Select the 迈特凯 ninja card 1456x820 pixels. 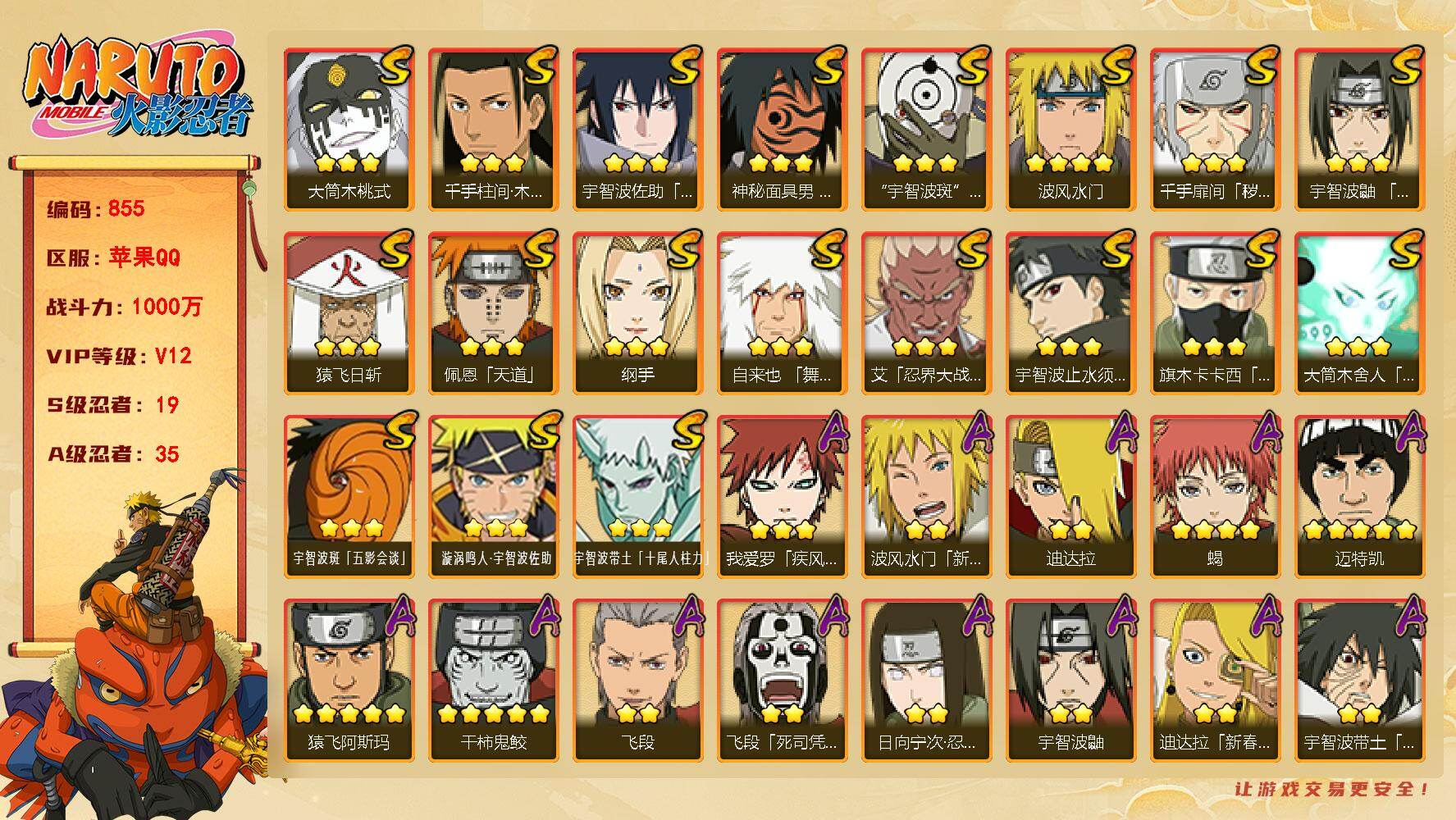(1359, 497)
